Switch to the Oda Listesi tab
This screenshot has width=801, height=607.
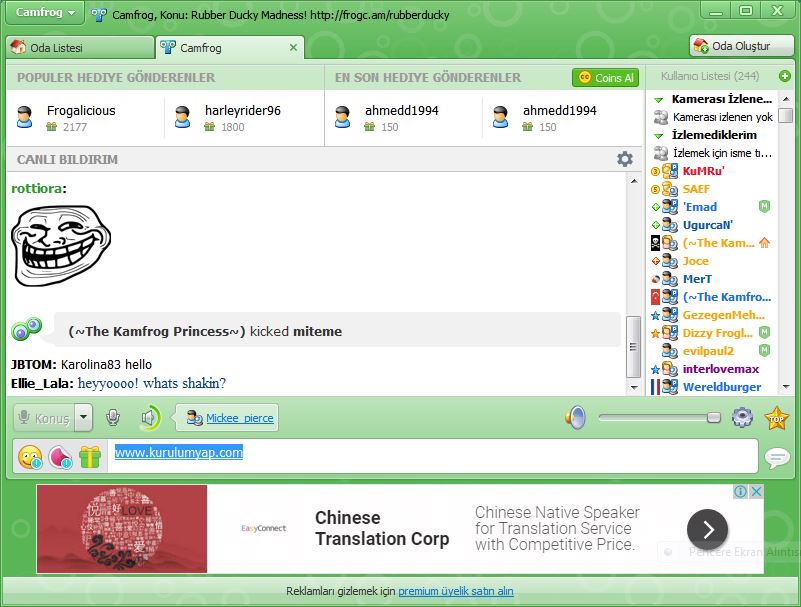(80, 48)
